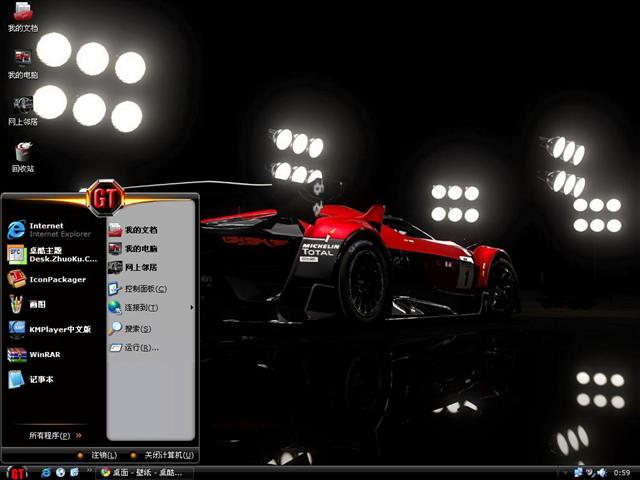The width and height of the screenshot is (640, 480).
Task: Expand 所有程序(P) all programs list
Action: [x=55, y=436]
